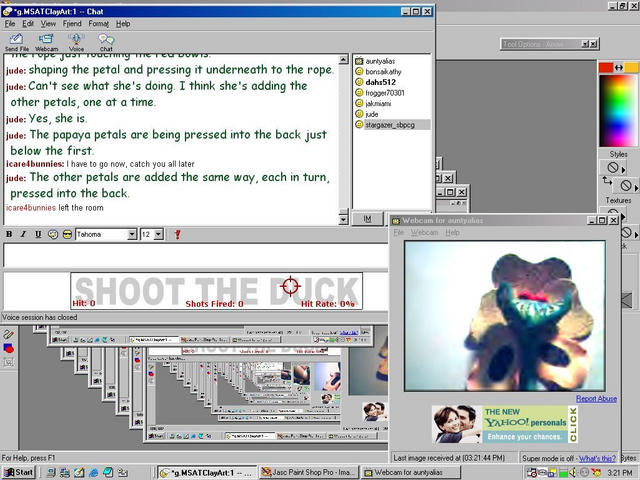Click the chat message input box

click(195, 256)
